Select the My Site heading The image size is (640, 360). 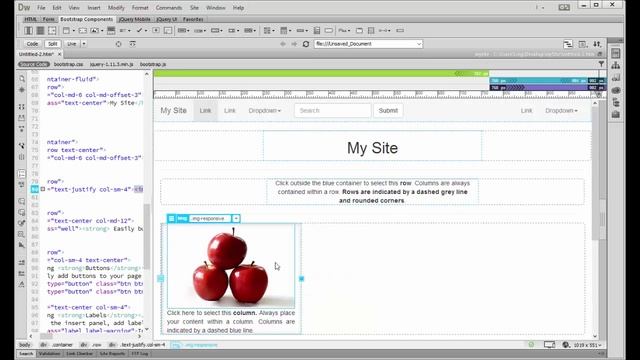tap(372, 148)
